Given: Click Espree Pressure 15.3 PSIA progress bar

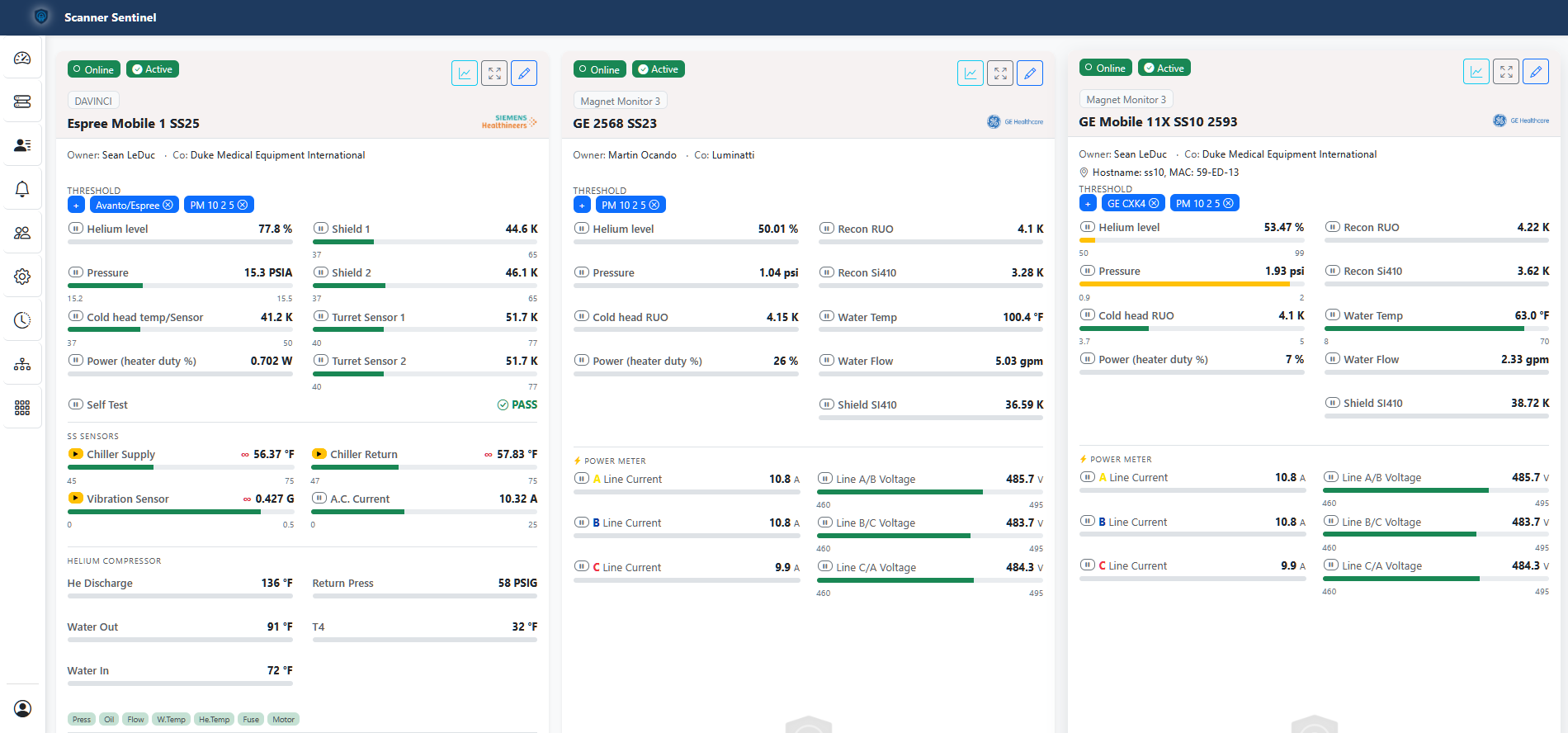Looking at the screenshot, I should point(180,286).
